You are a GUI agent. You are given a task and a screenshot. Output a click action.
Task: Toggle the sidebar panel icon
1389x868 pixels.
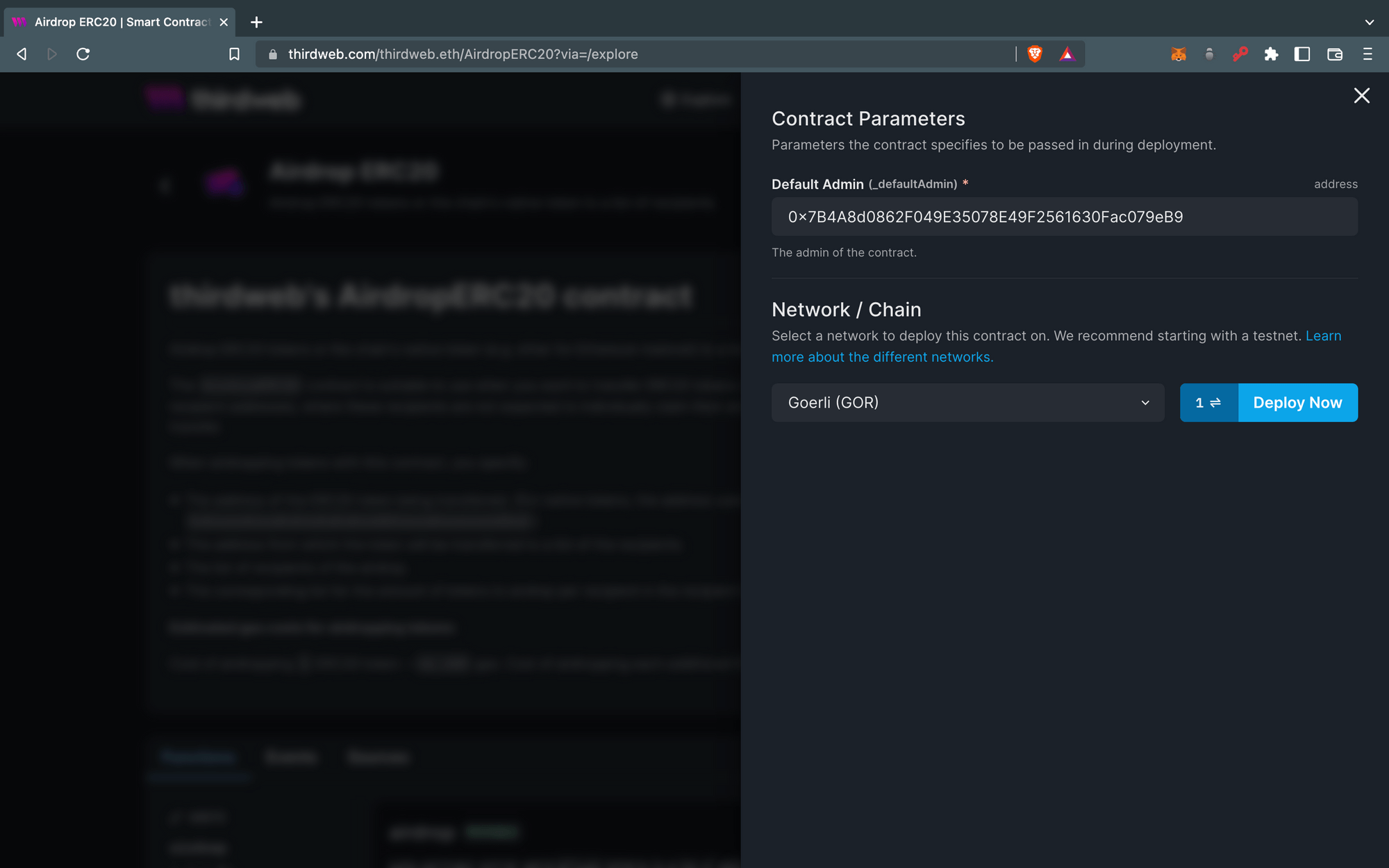pyautogui.click(x=1301, y=54)
